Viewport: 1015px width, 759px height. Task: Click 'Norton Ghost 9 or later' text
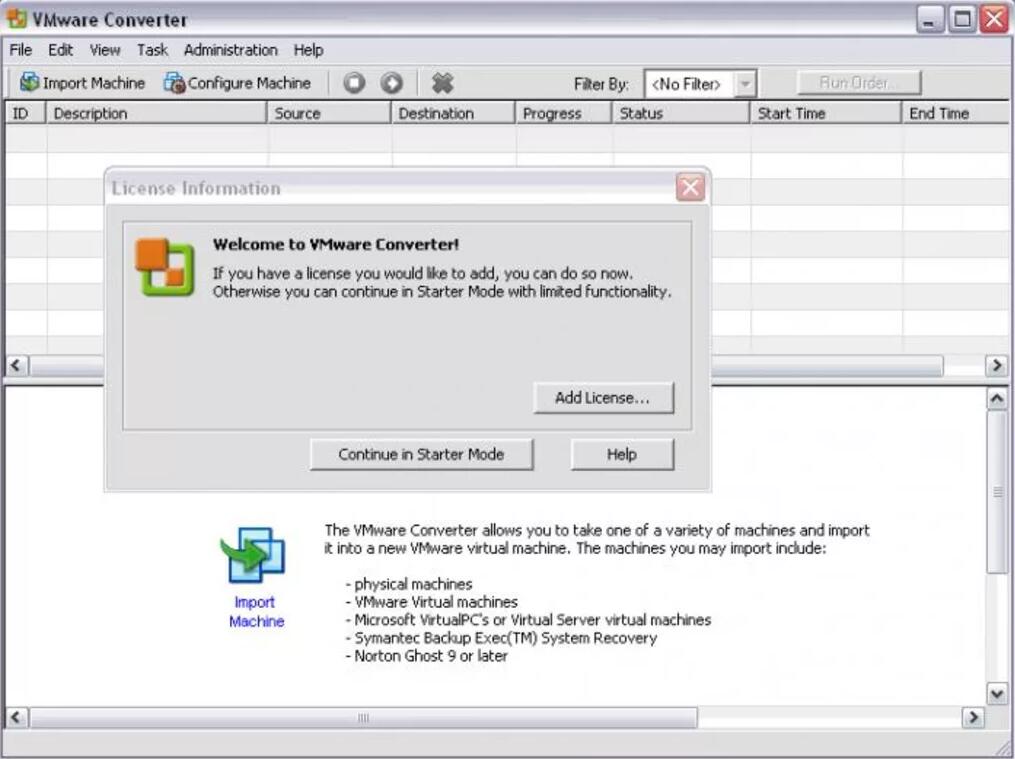point(427,656)
